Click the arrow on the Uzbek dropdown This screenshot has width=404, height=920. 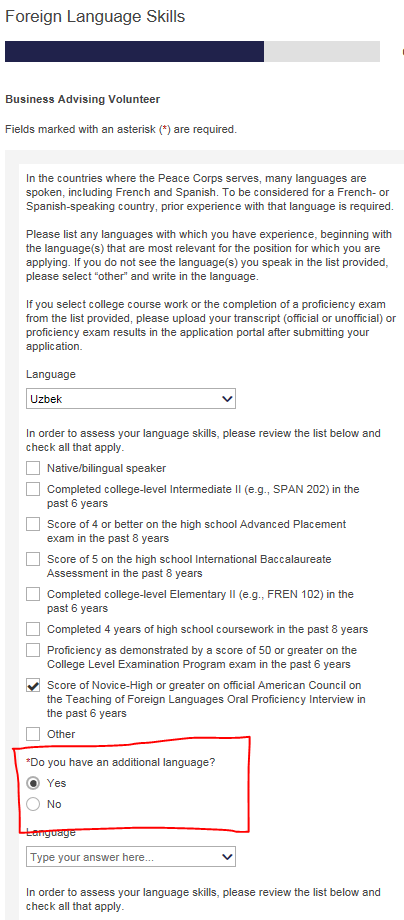point(228,399)
